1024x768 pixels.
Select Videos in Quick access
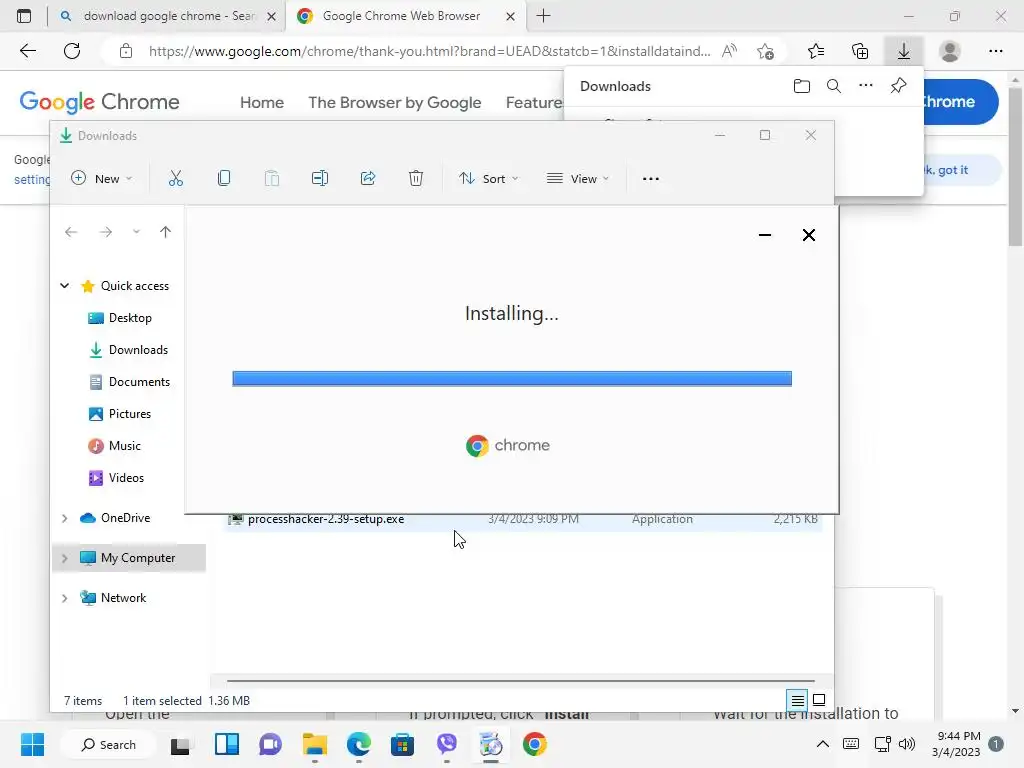pos(126,478)
